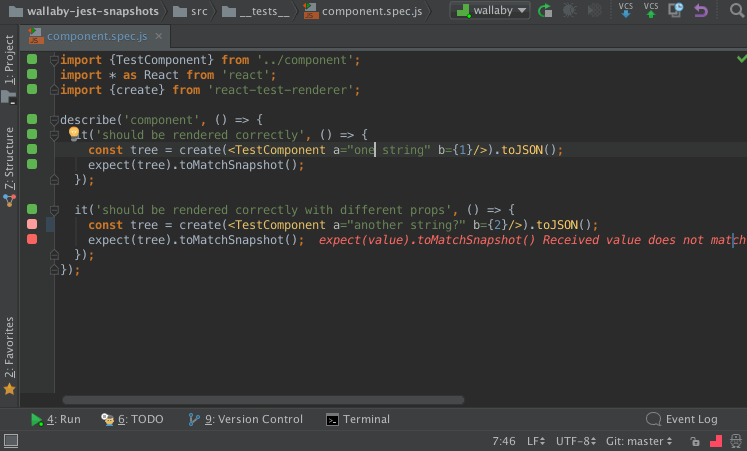This screenshot has height=451, width=747.
Task: Toggle the read-only lock icon
Action: pos(695,441)
